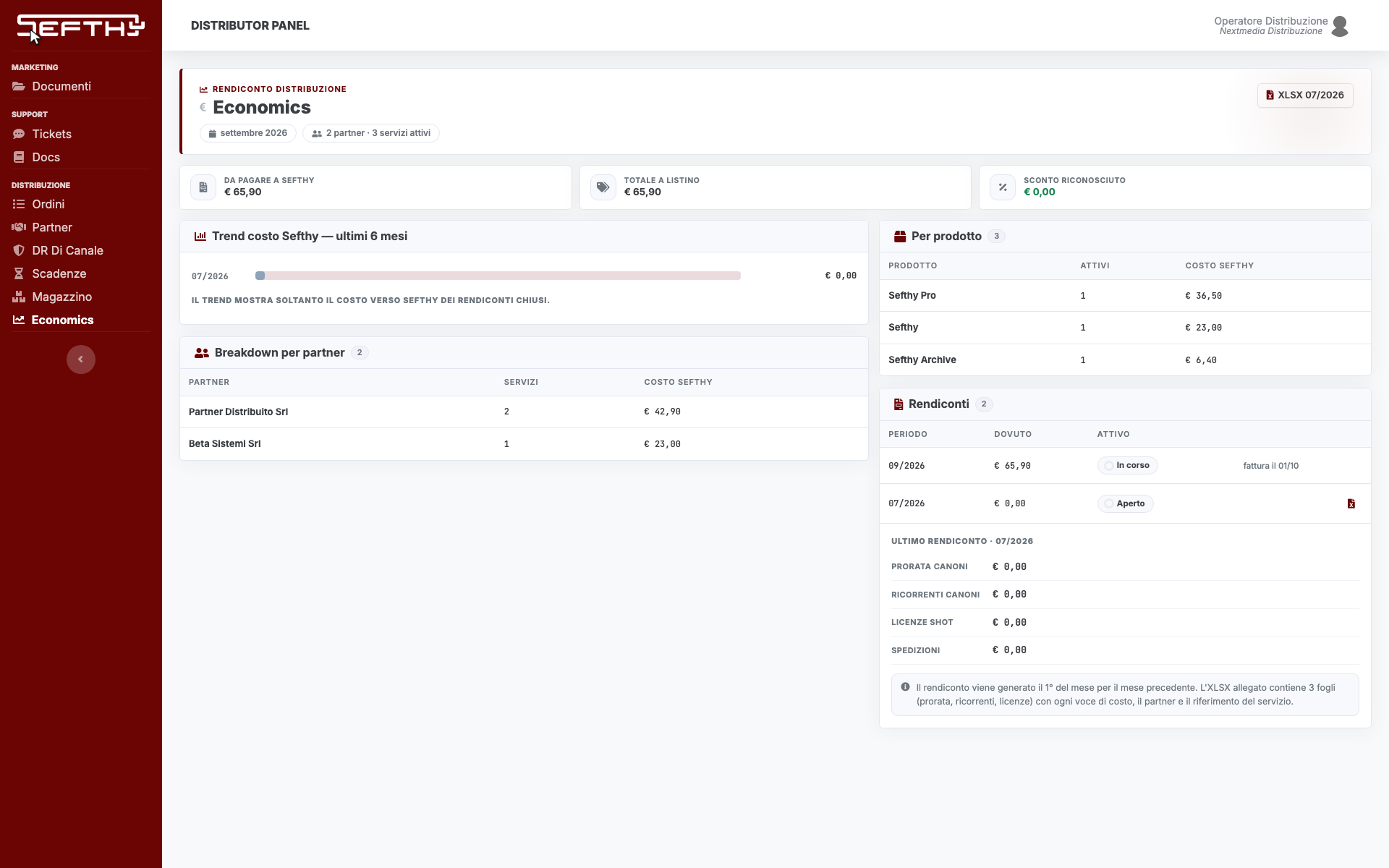Click the Sconto riconosciuto percent icon
This screenshot has width=1389, height=868.
[x=1003, y=187]
